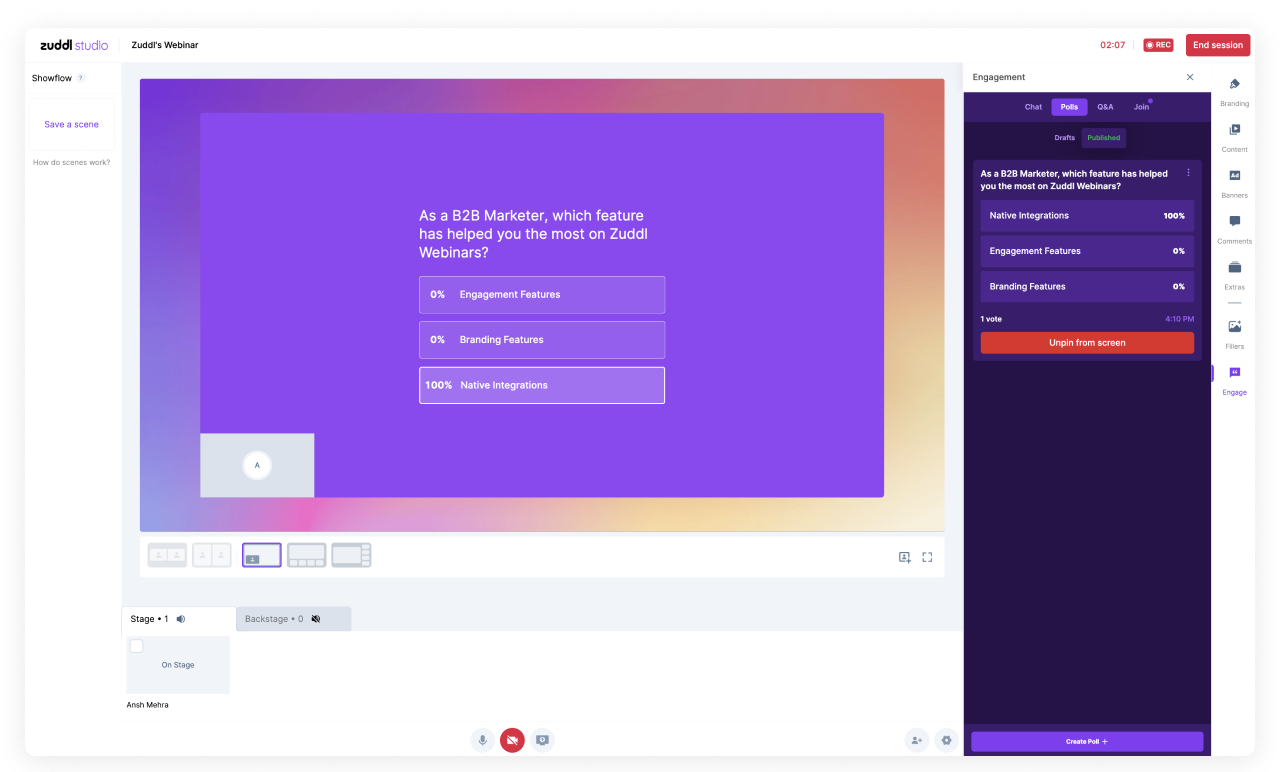
Task: Toggle the microphone button
Action: [x=483, y=740]
